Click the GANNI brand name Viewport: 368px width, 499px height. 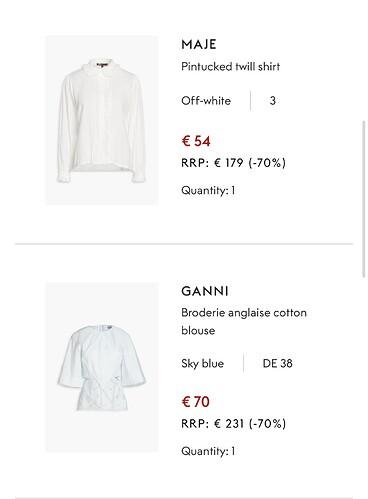[x=205, y=291]
